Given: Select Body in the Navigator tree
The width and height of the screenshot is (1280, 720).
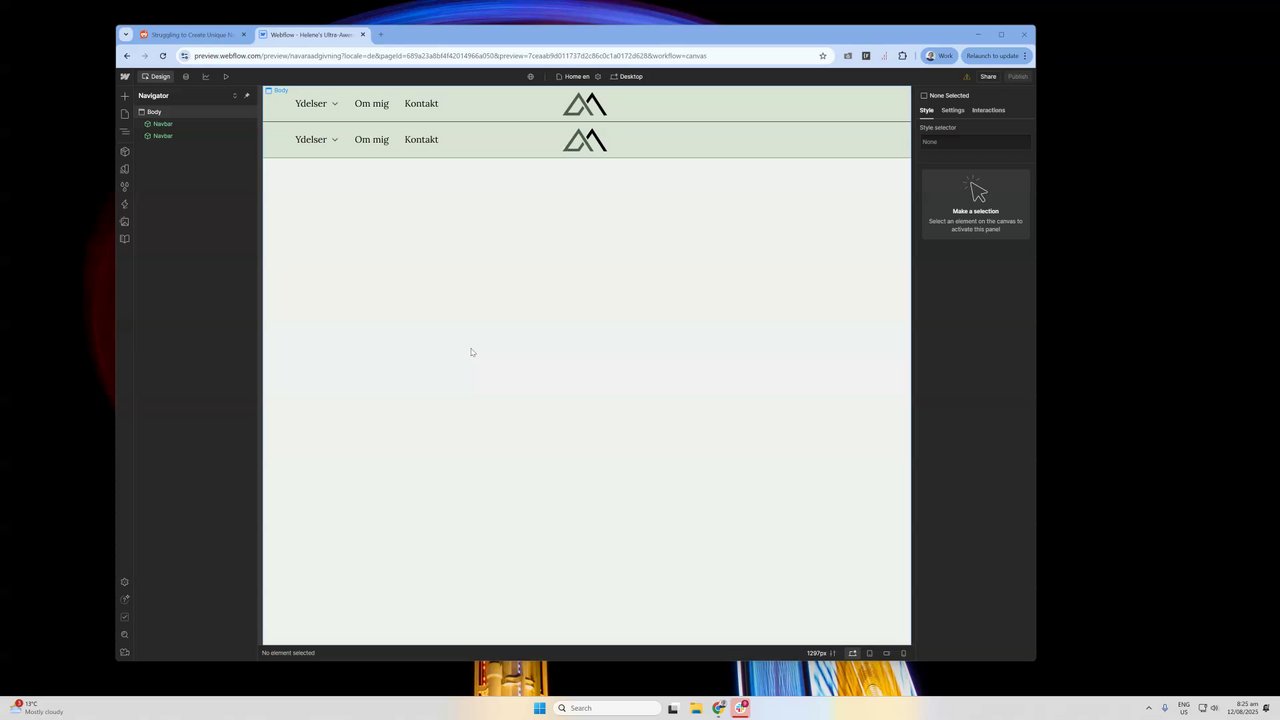Looking at the screenshot, I should (196, 112).
